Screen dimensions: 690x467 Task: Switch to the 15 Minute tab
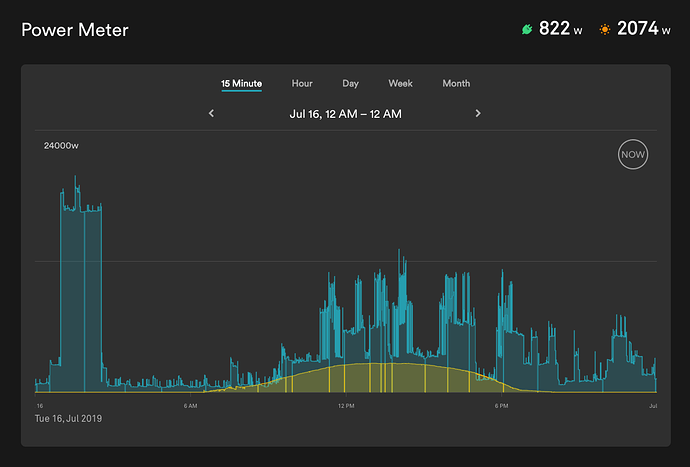point(241,83)
